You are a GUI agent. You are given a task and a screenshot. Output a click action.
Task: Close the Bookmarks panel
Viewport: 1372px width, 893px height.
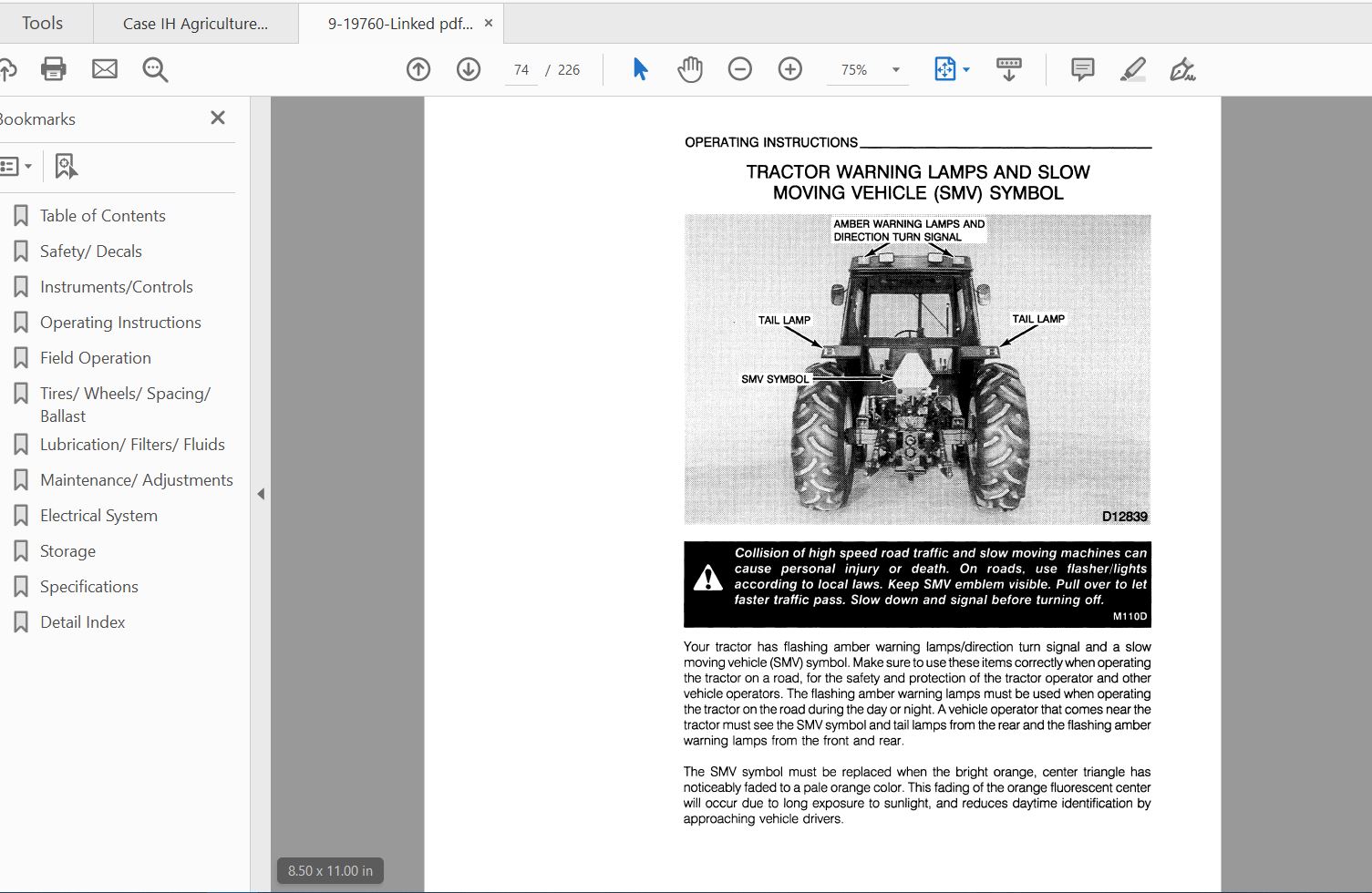pos(218,118)
